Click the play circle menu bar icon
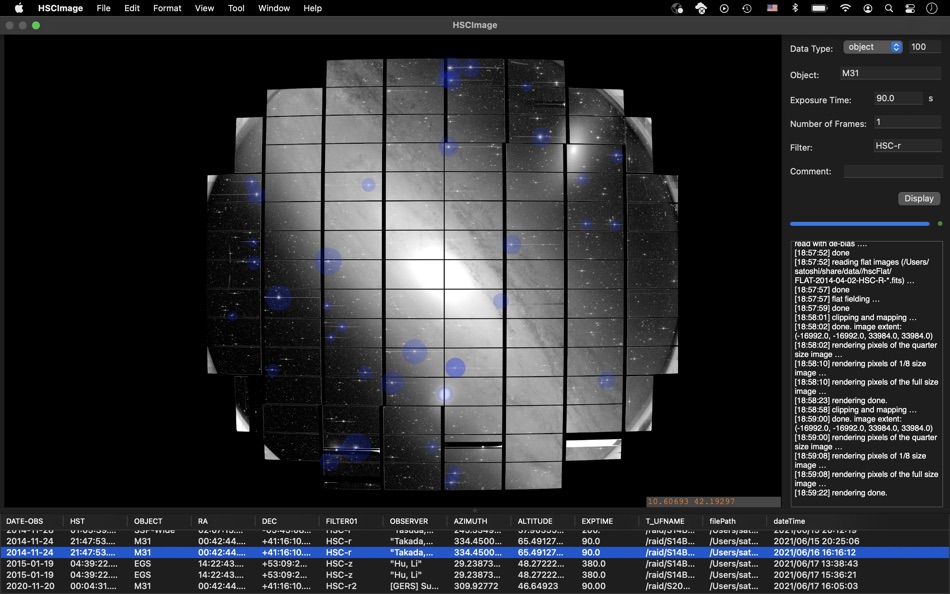This screenshot has width=950, height=594. point(724,8)
